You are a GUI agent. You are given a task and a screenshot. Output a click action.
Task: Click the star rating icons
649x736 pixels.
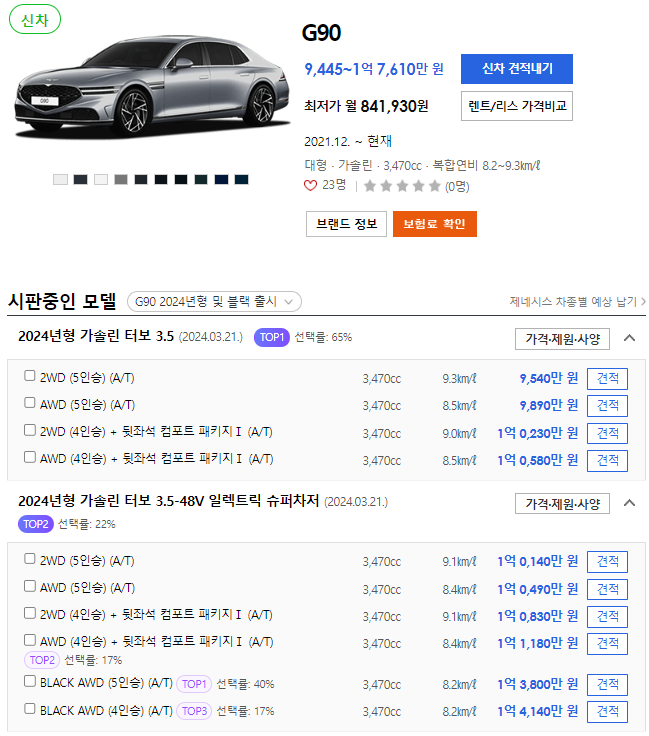[x=402, y=186]
